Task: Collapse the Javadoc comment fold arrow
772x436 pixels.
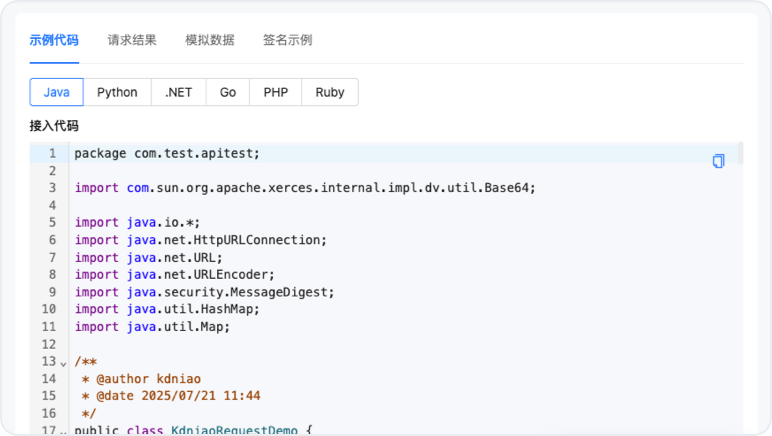Action: 63,362
